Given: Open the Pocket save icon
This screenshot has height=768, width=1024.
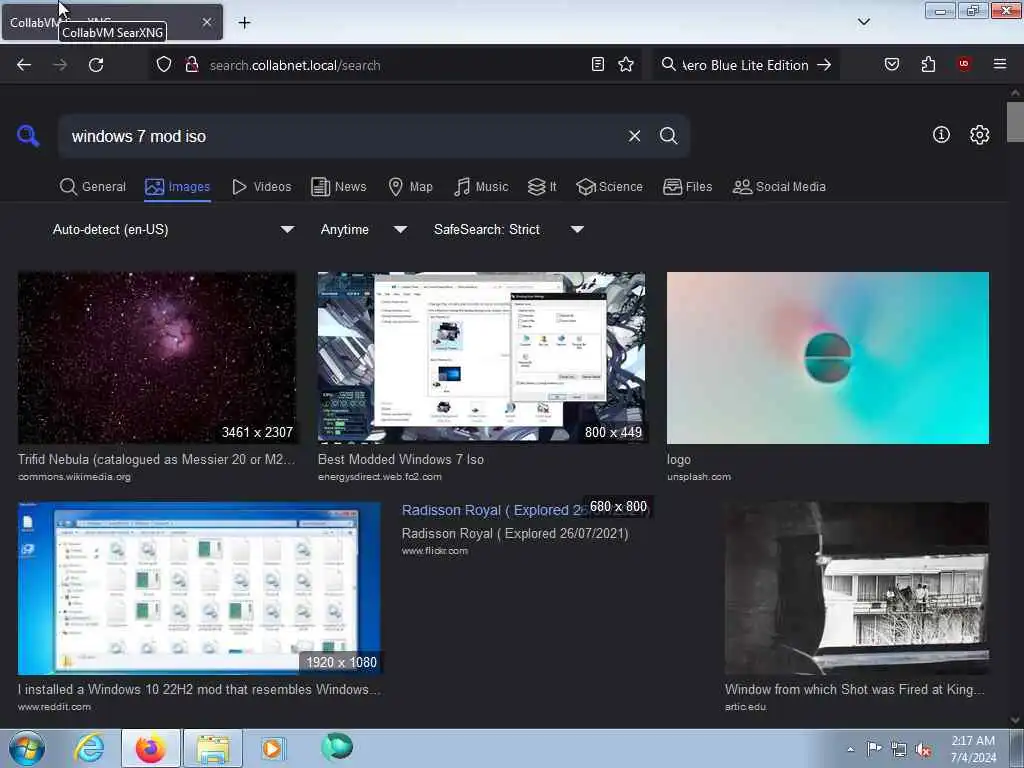Looking at the screenshot, I should 891,64.
